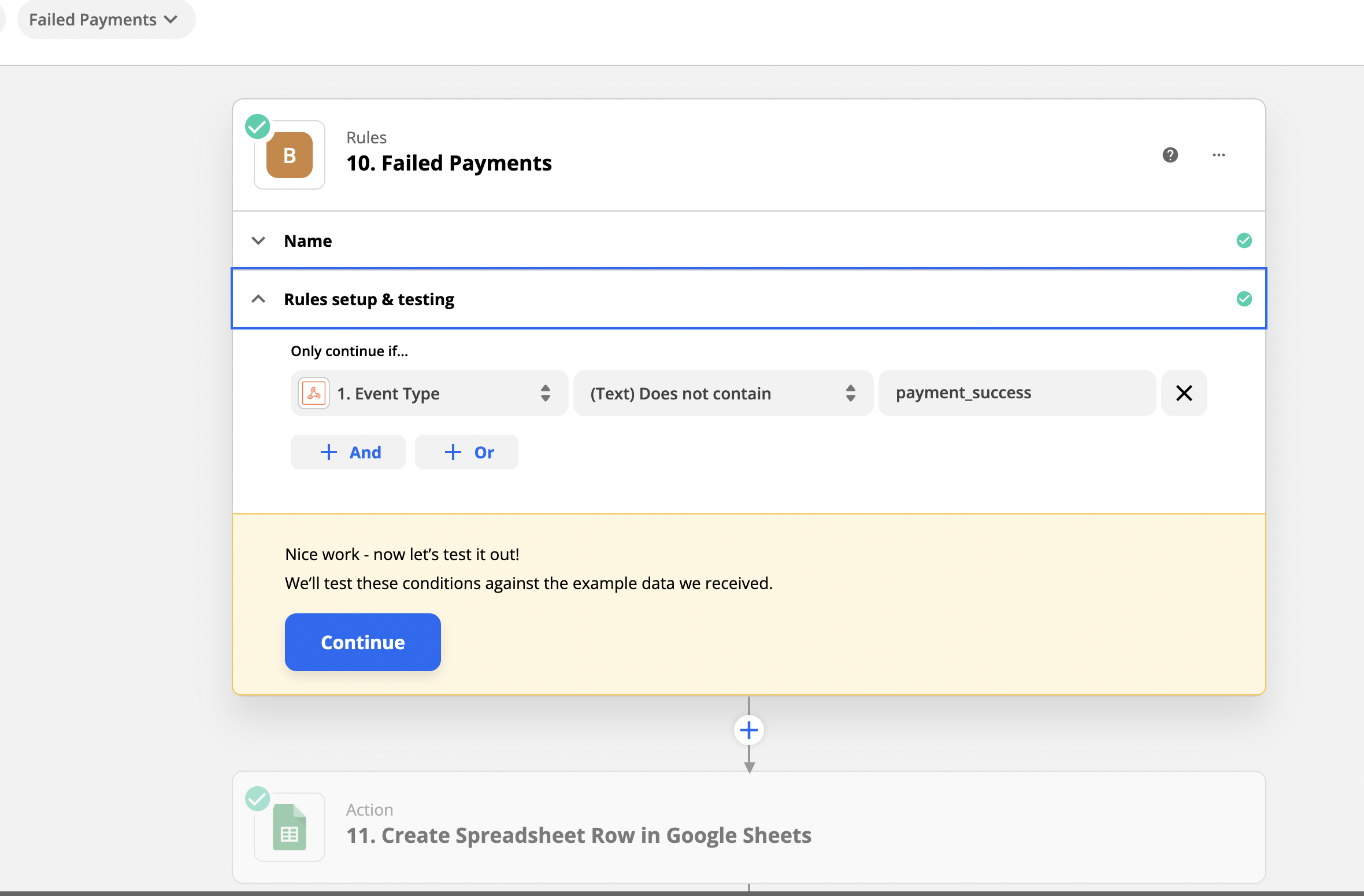Click the step 10 title Failed Payments

tap(449, 163)
